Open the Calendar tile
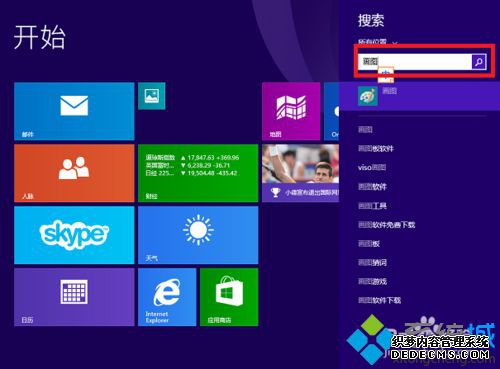 click(x=74, y=297)
